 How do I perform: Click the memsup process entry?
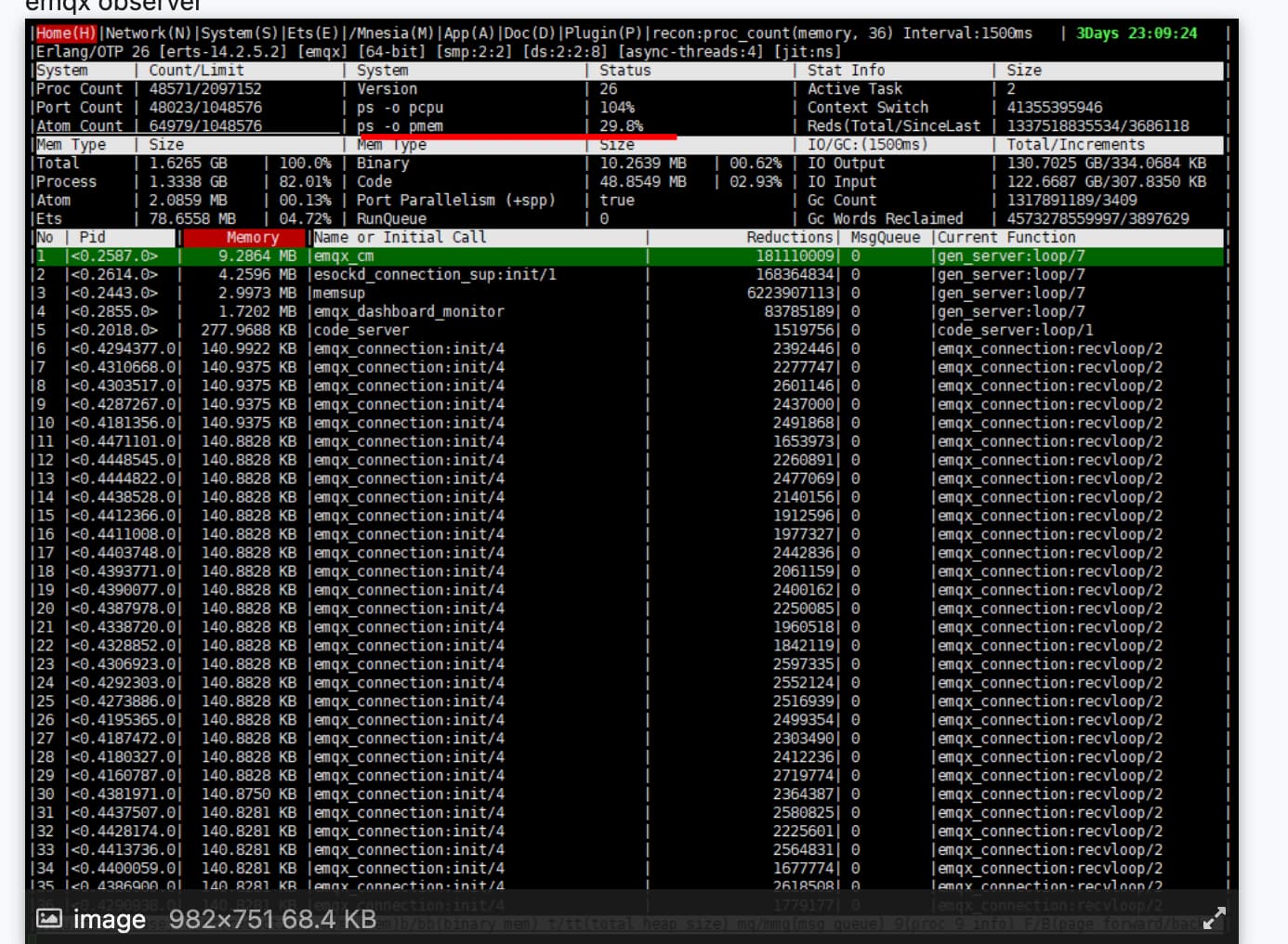(x=338, y=294)
